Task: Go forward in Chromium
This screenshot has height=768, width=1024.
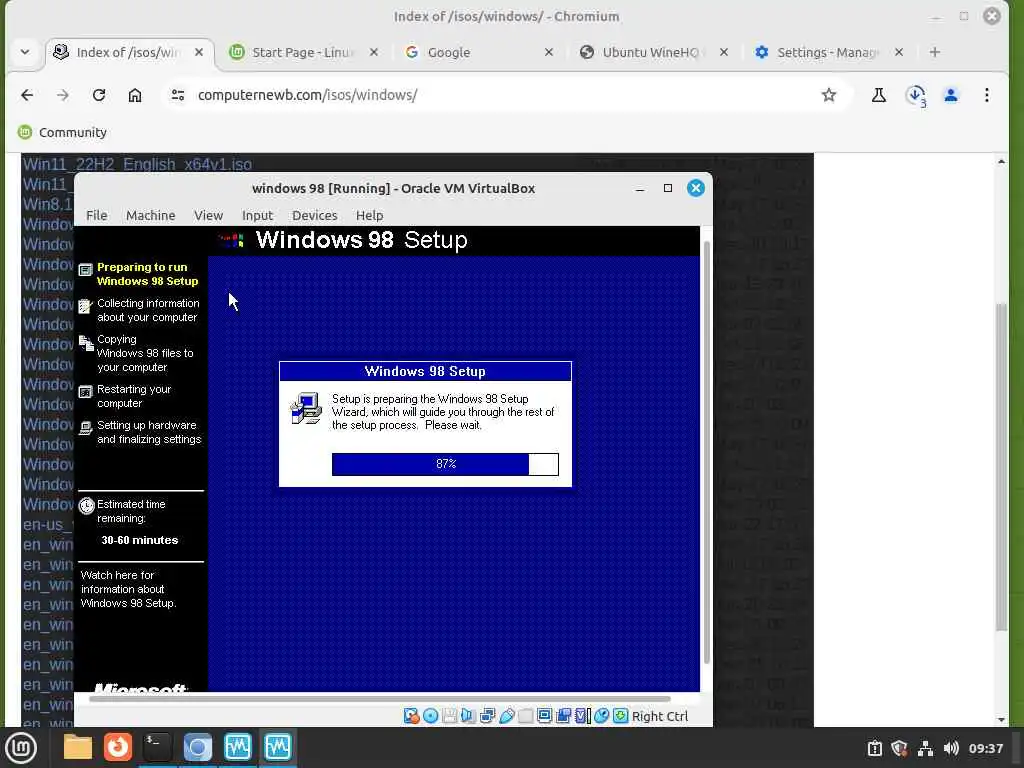Action: pos(63,95)
